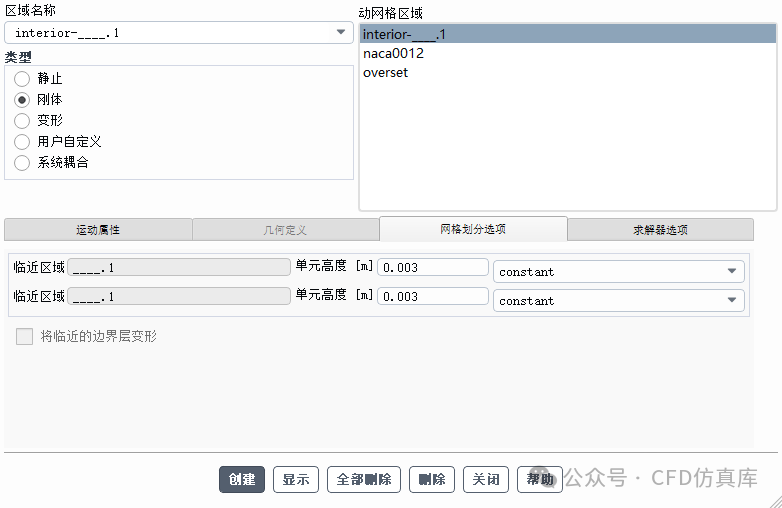The image size is (782, 508).
Task: Select overset in dynamic mesh zones list
Action: coord(568,73)
